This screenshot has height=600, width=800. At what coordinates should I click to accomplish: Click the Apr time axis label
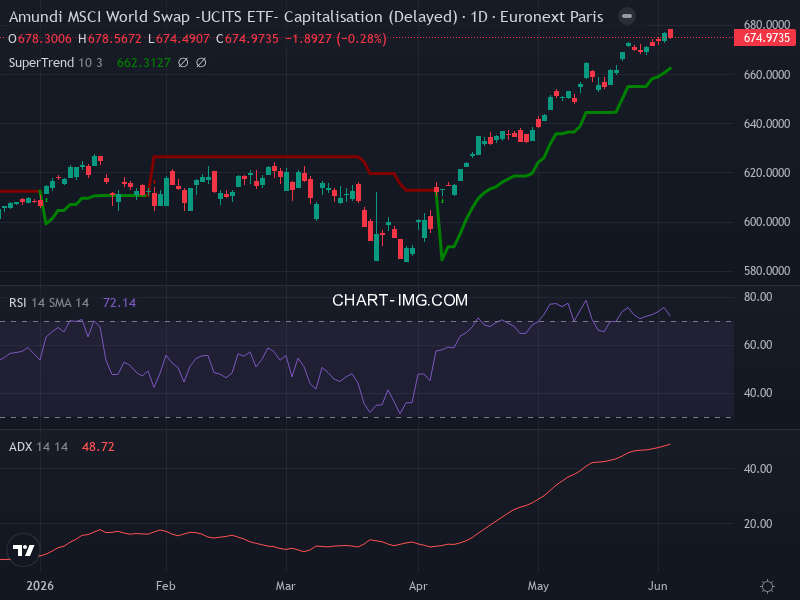418,586
